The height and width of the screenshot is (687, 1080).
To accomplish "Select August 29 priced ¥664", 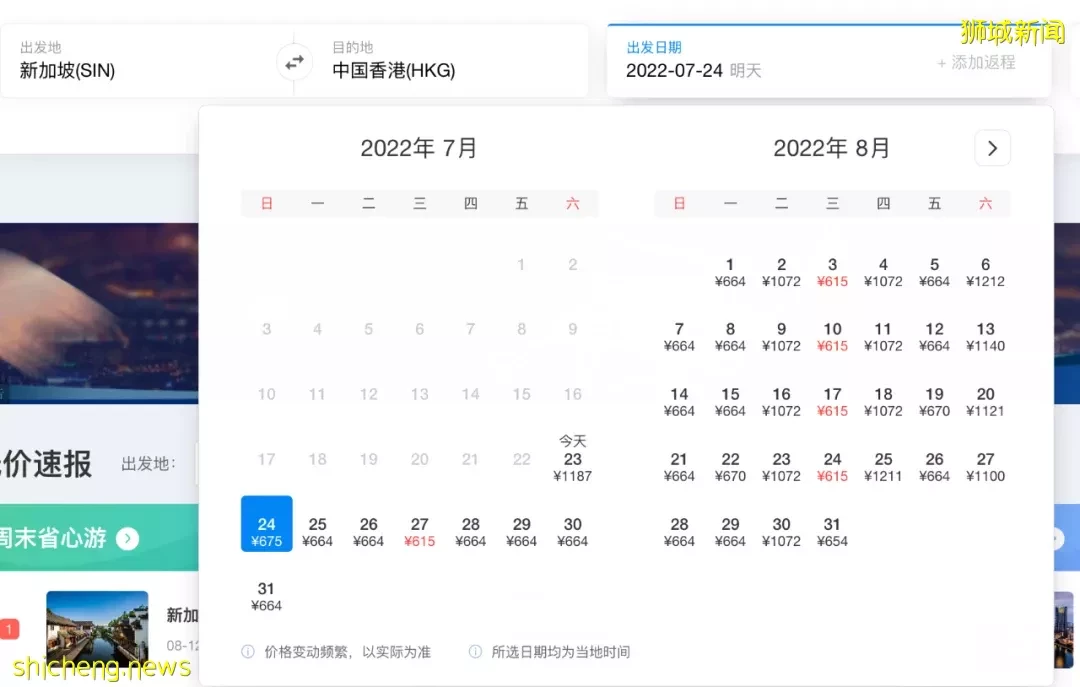I will click(x=730, y=532).
